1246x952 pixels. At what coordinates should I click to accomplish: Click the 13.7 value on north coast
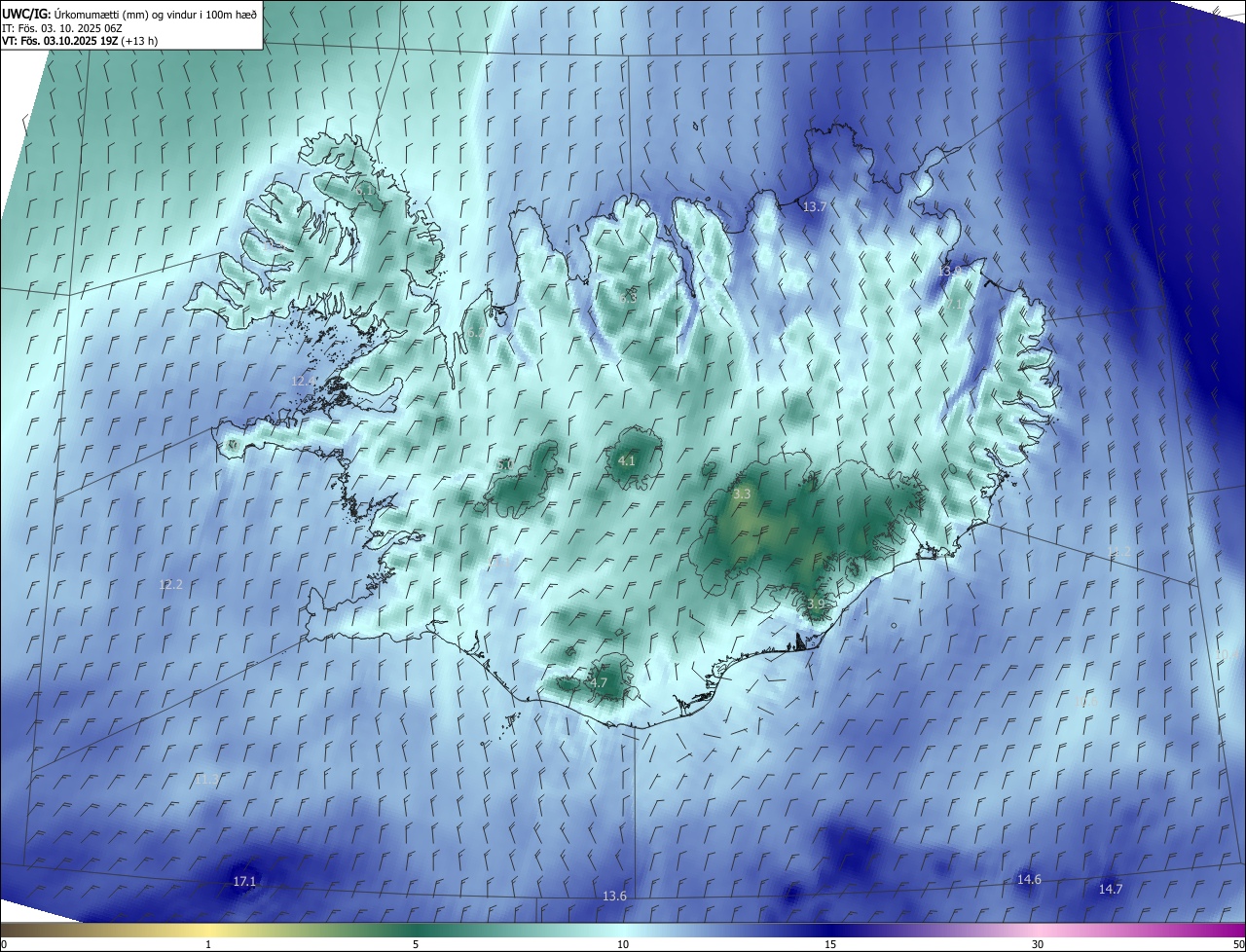(814, 207)
